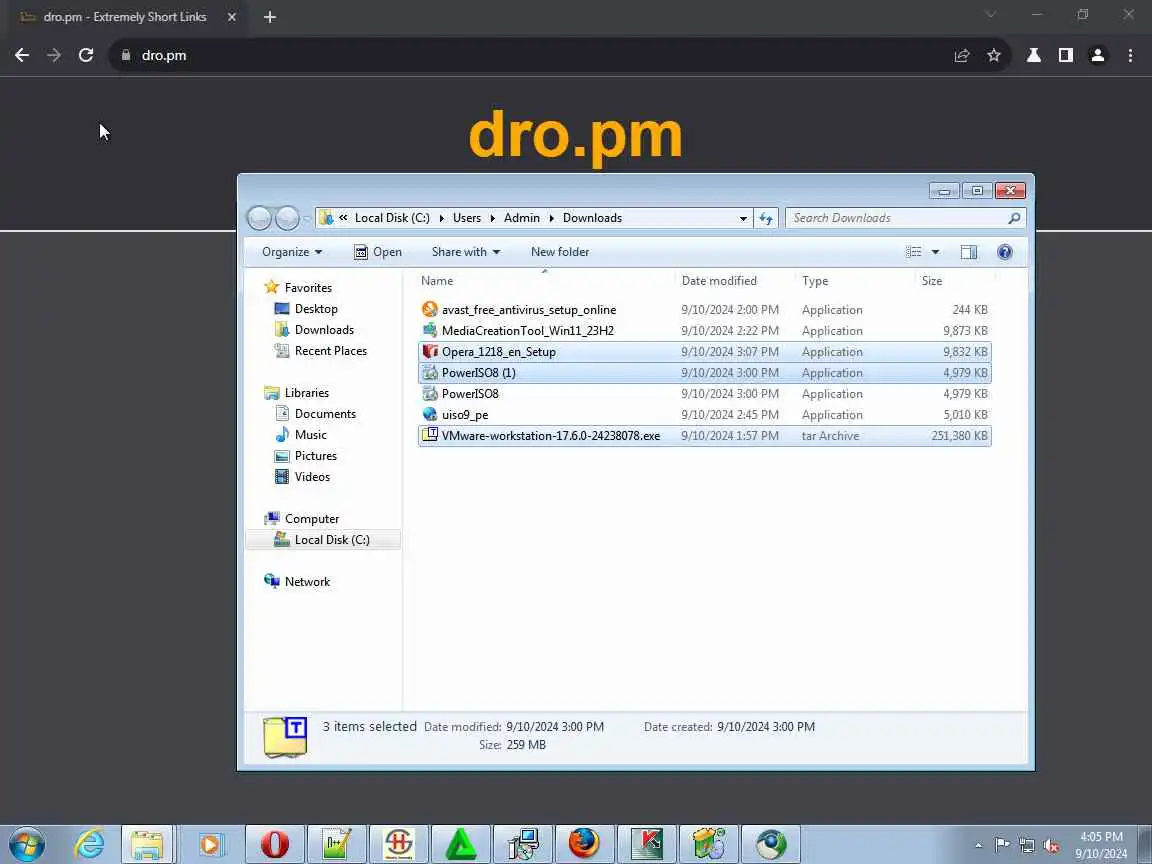Sort by Date modified column
The width and height of the screenshot is (1152, 864).
719,281
